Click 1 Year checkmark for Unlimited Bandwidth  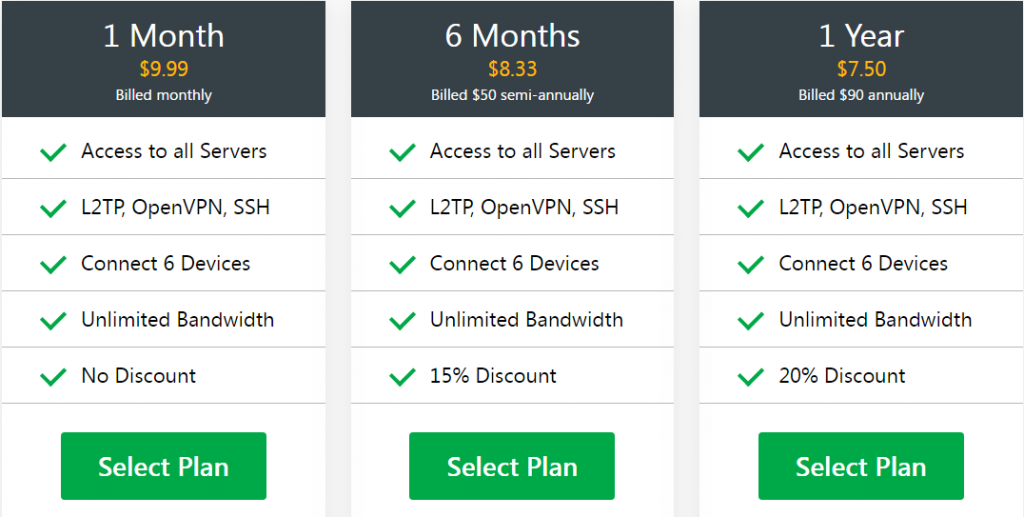coord(751,321)
